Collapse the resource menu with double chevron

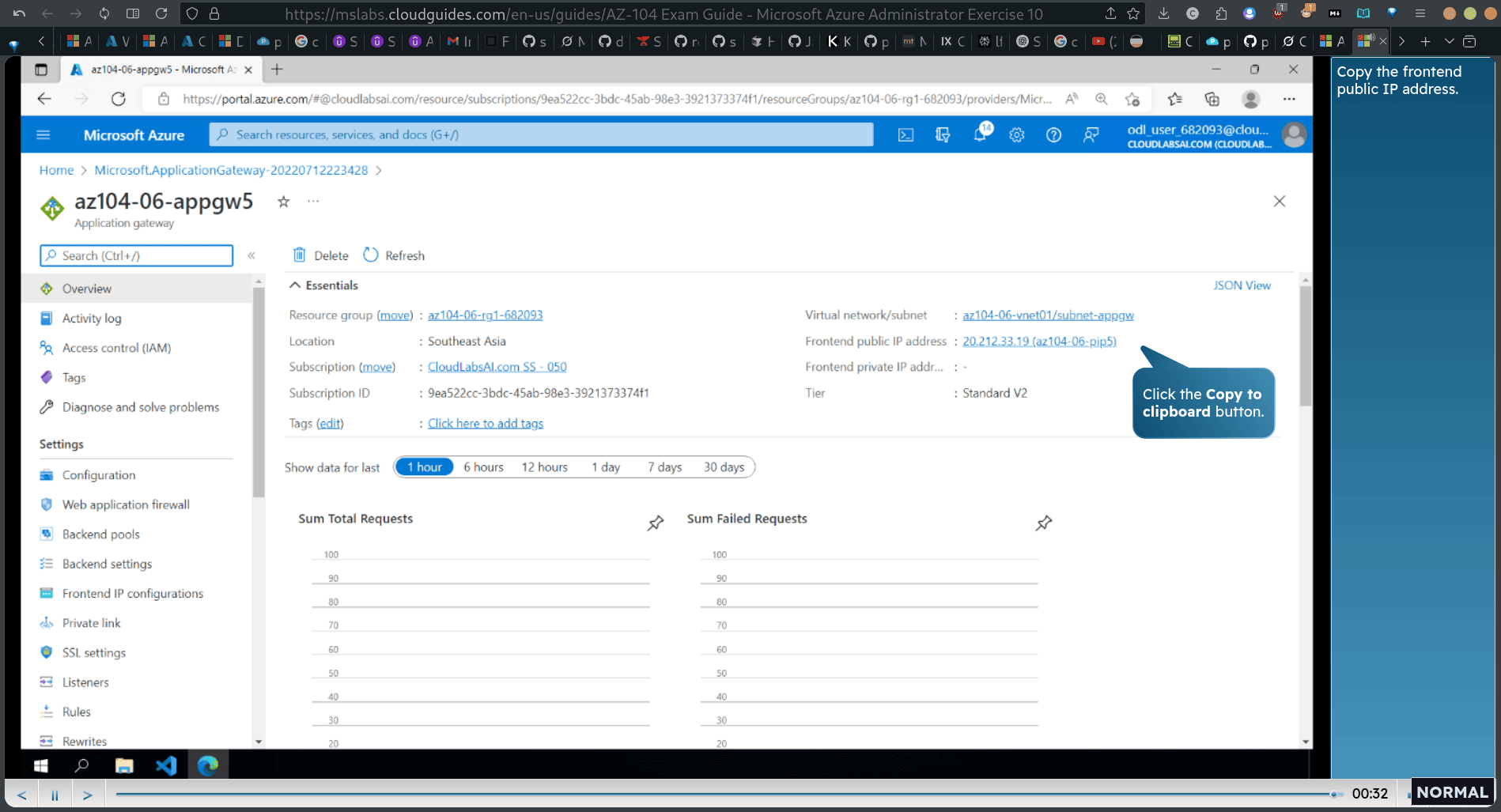(251, 255)
